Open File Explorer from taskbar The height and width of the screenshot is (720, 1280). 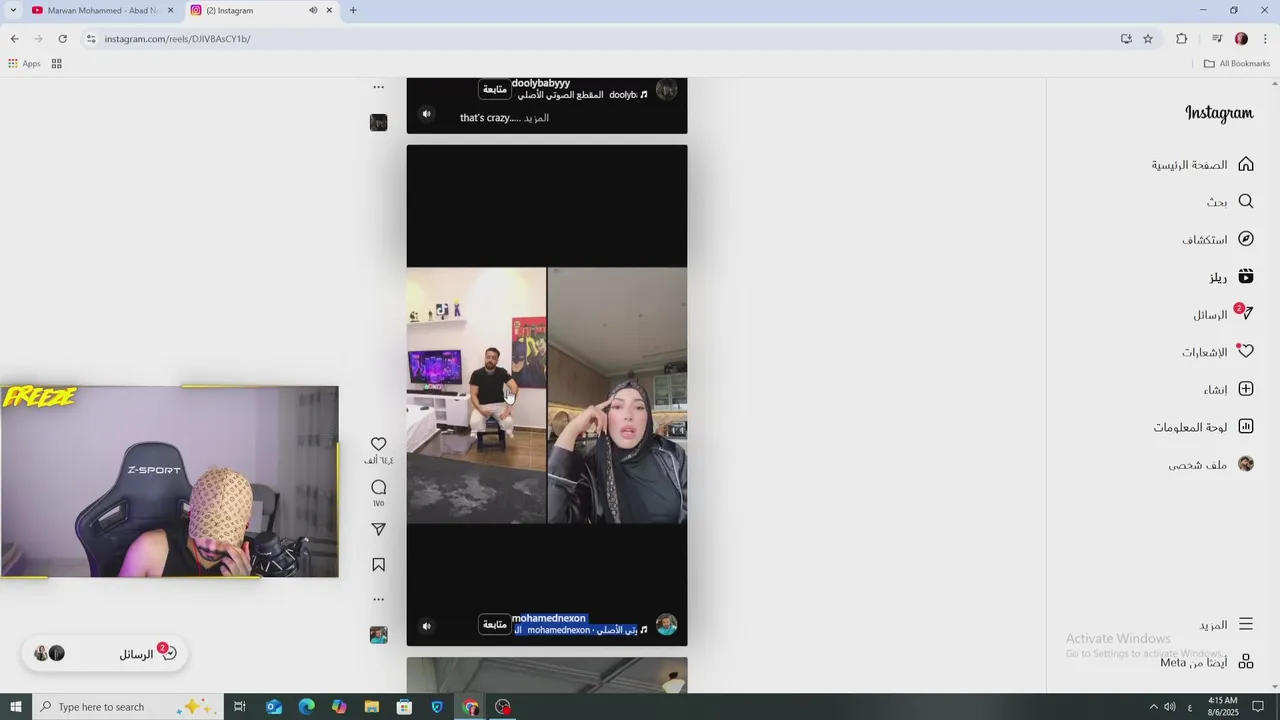pyautogui.click(x=372, y=707)
